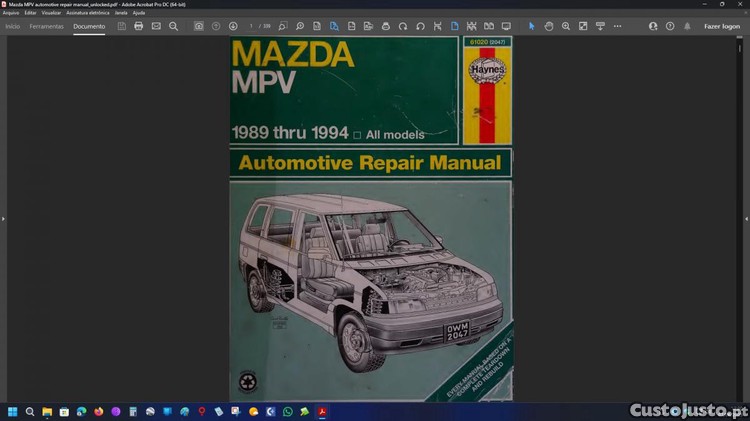Select the Hand pan tool

549,26
